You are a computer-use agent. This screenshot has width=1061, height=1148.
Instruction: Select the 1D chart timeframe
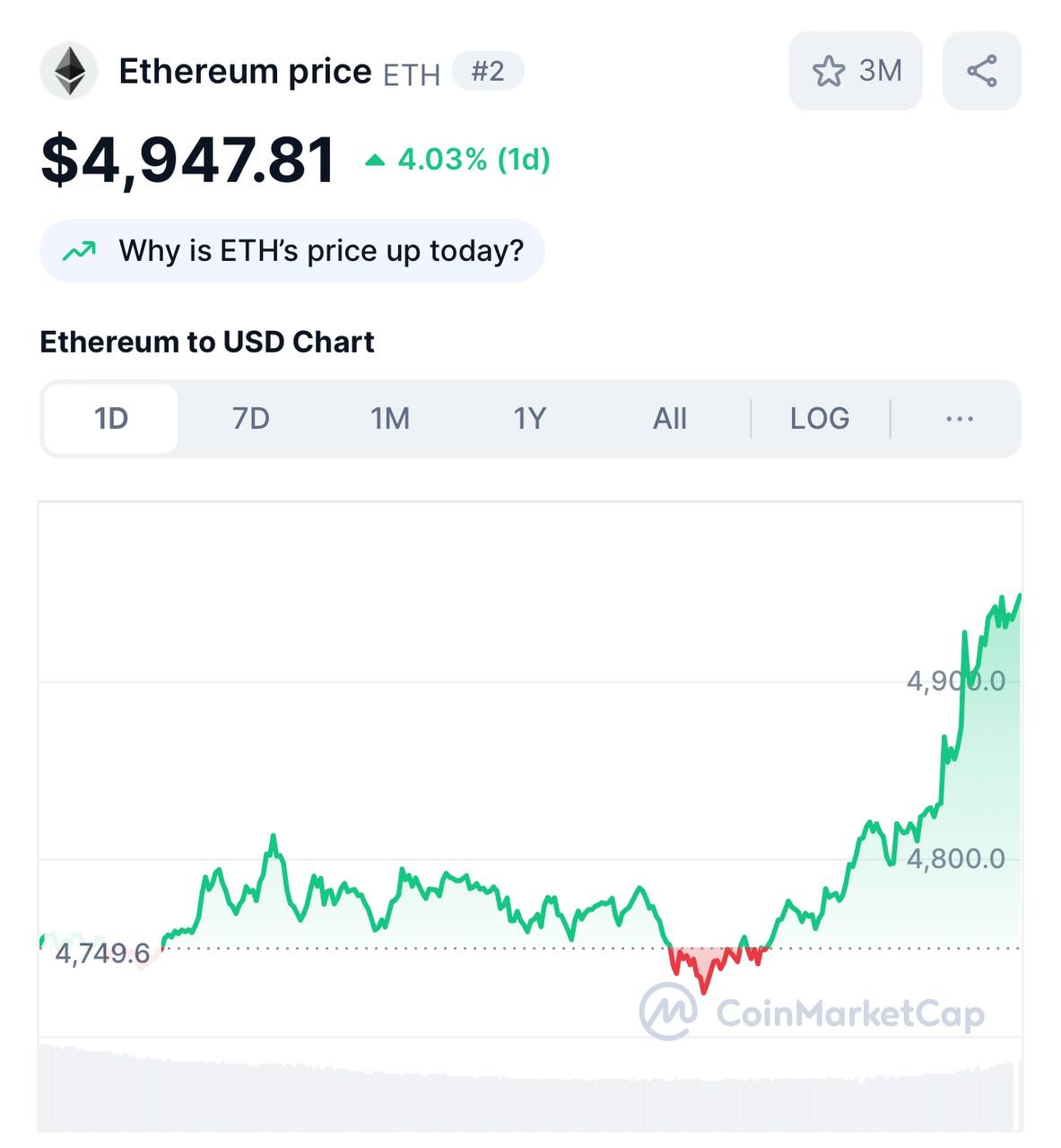coord(111,419)
